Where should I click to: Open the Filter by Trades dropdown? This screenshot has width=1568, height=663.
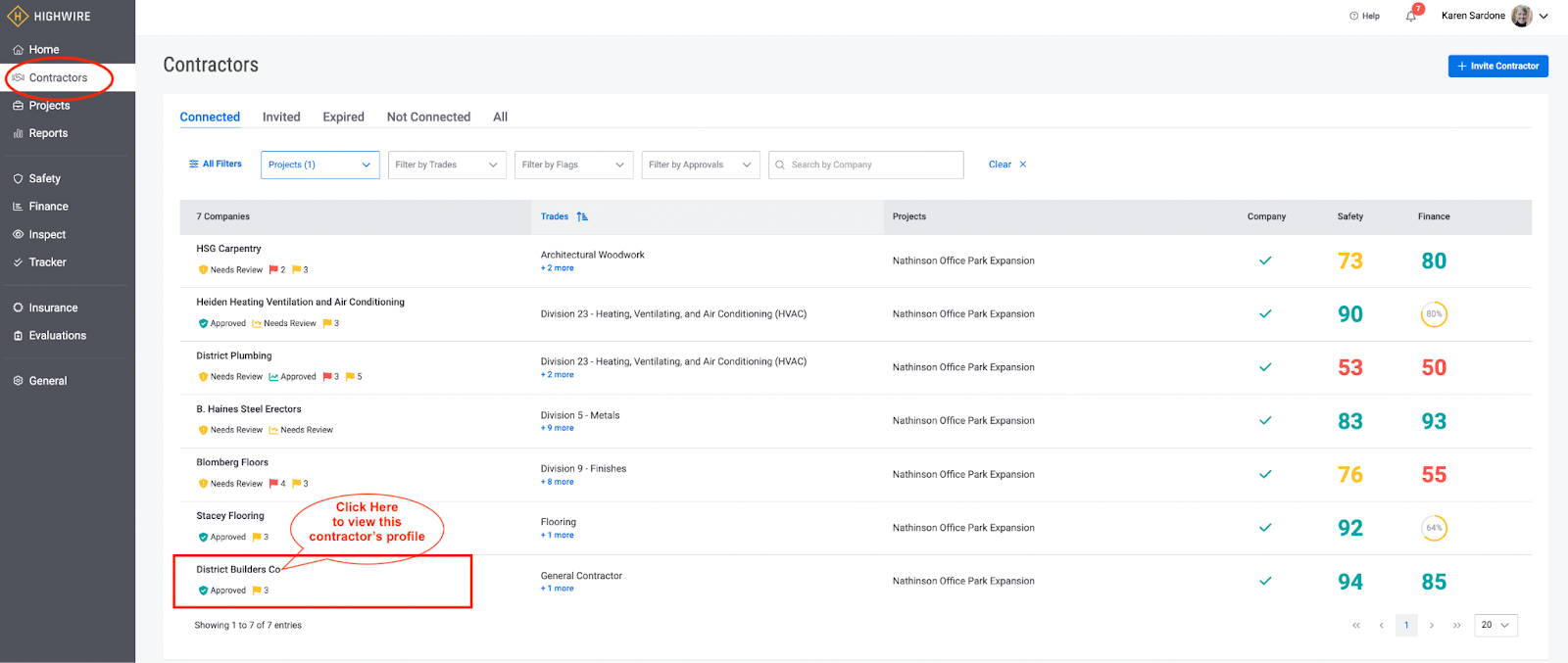point(447,165)
